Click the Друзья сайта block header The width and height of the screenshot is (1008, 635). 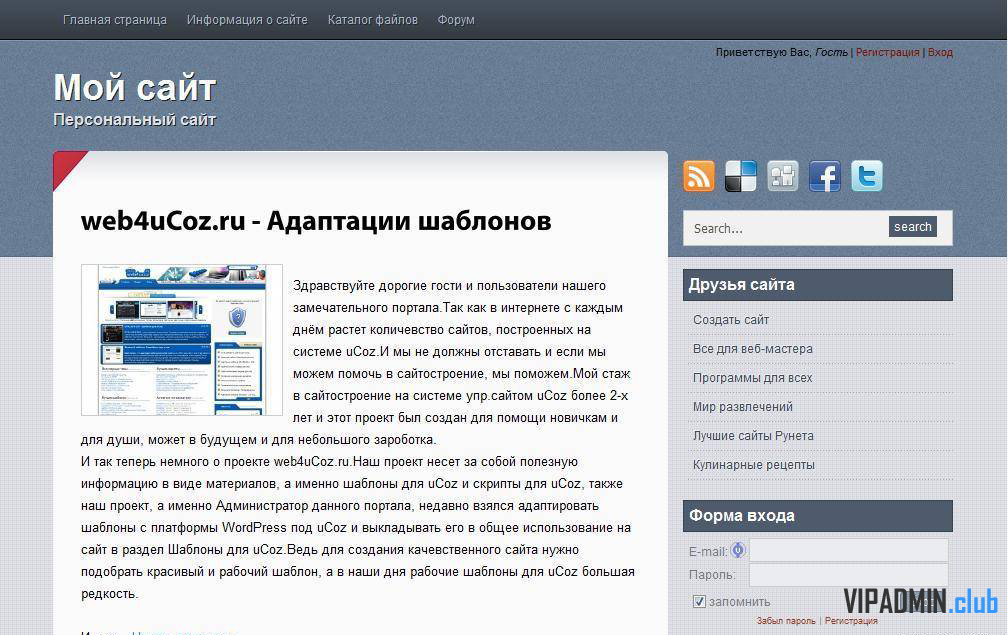click(818, 285)
